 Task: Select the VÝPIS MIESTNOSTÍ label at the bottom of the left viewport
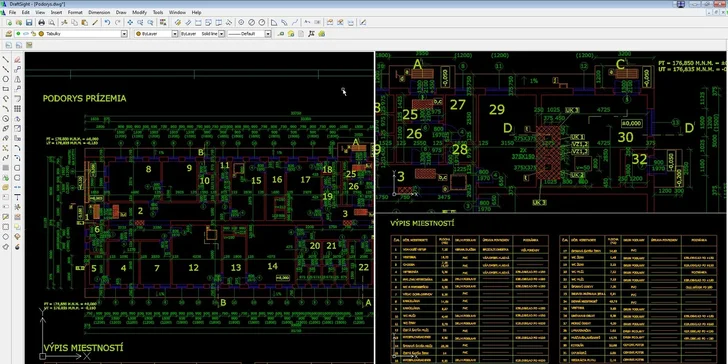pyautogui.click(x=84, y=348)
